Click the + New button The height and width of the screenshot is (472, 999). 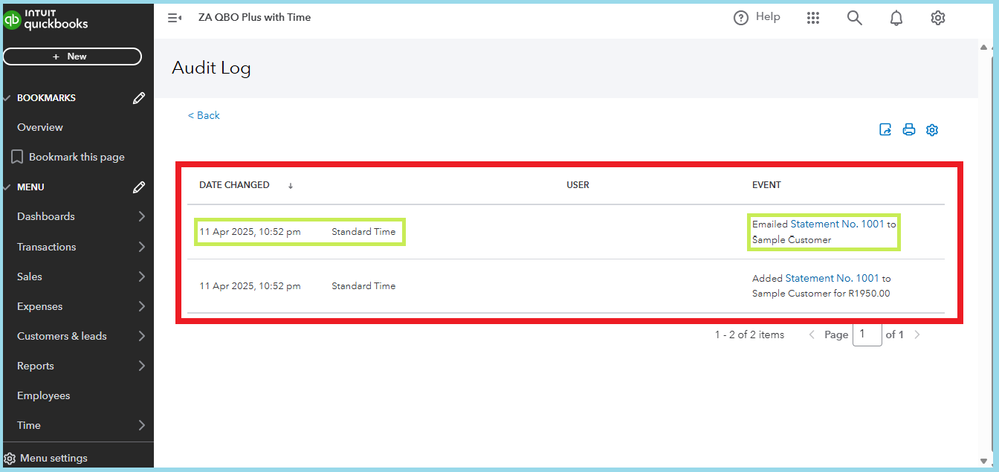click(x=72, y=56)
